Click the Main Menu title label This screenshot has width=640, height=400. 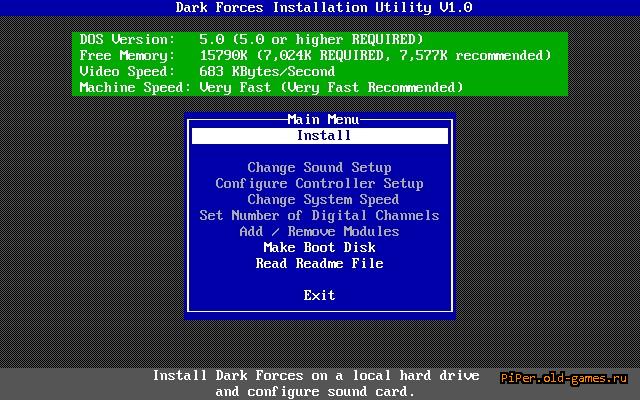[320, 120]
